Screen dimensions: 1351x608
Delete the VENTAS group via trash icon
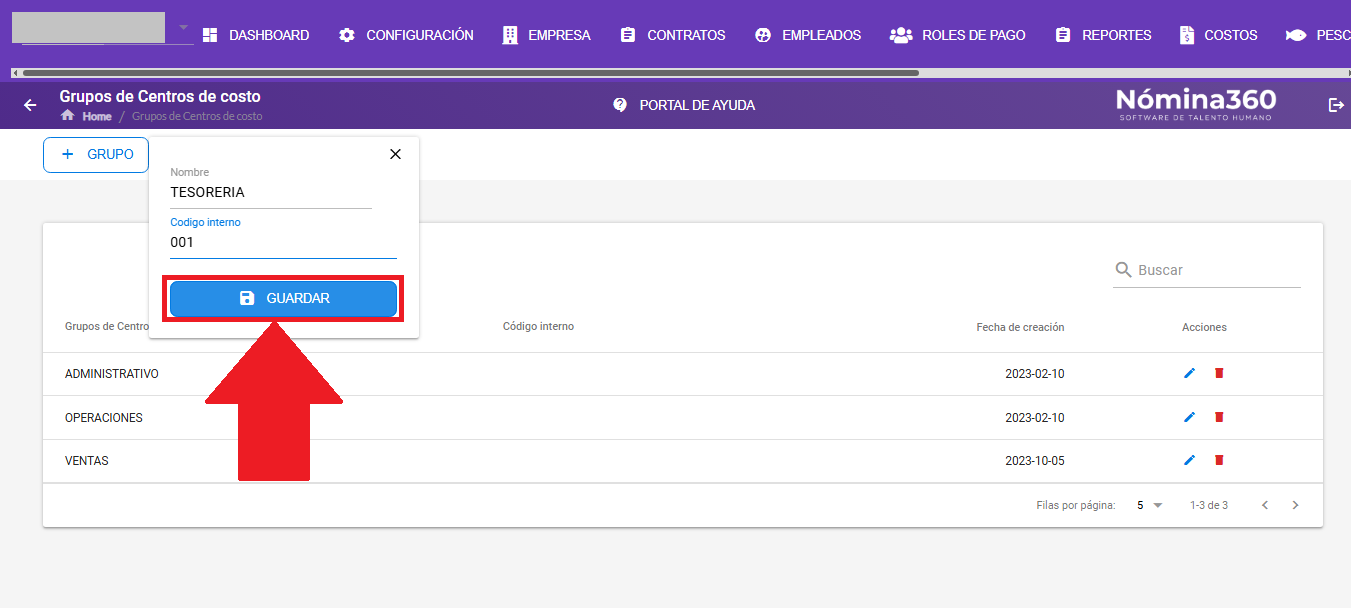coord(1218,460)
